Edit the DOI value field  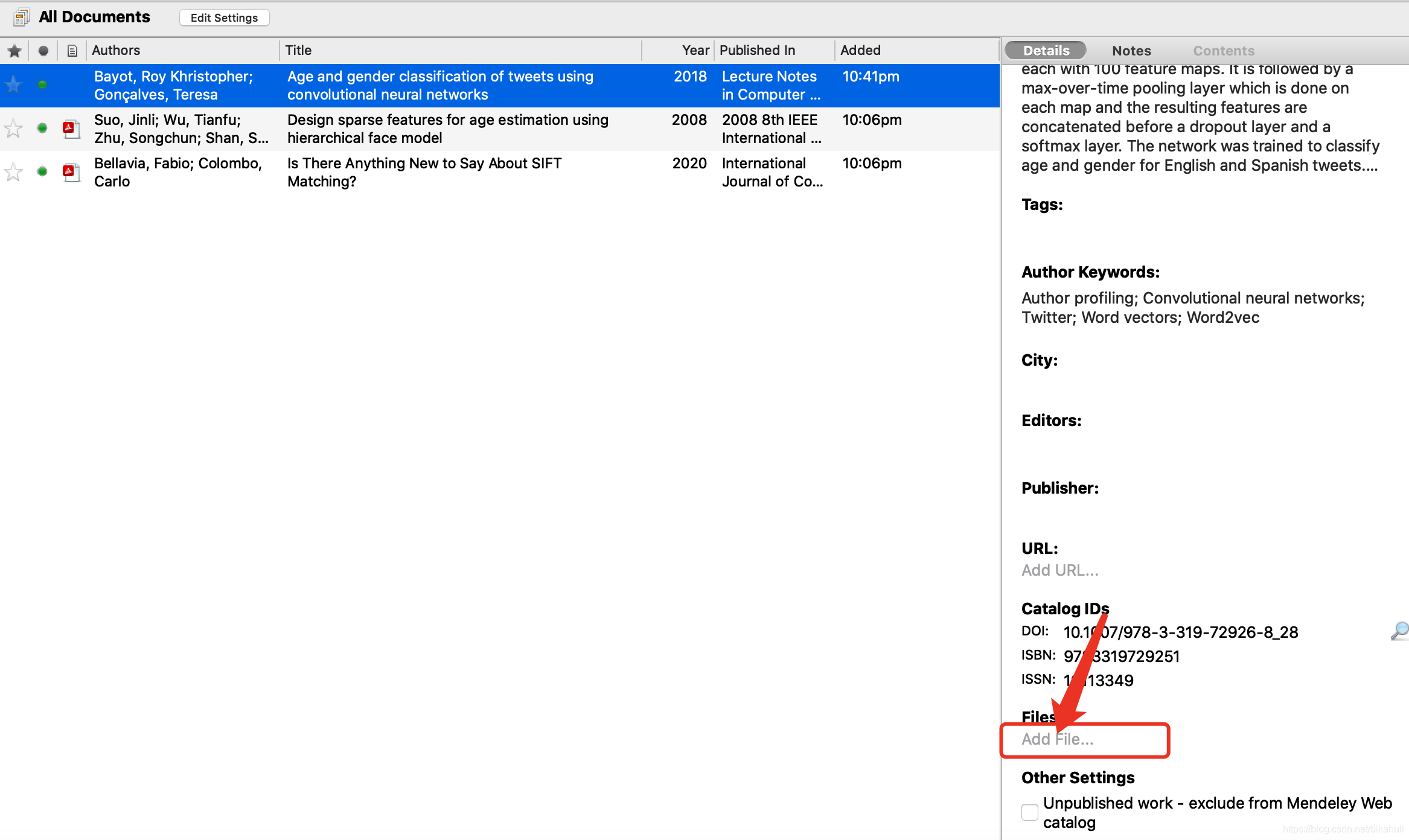1181,632
